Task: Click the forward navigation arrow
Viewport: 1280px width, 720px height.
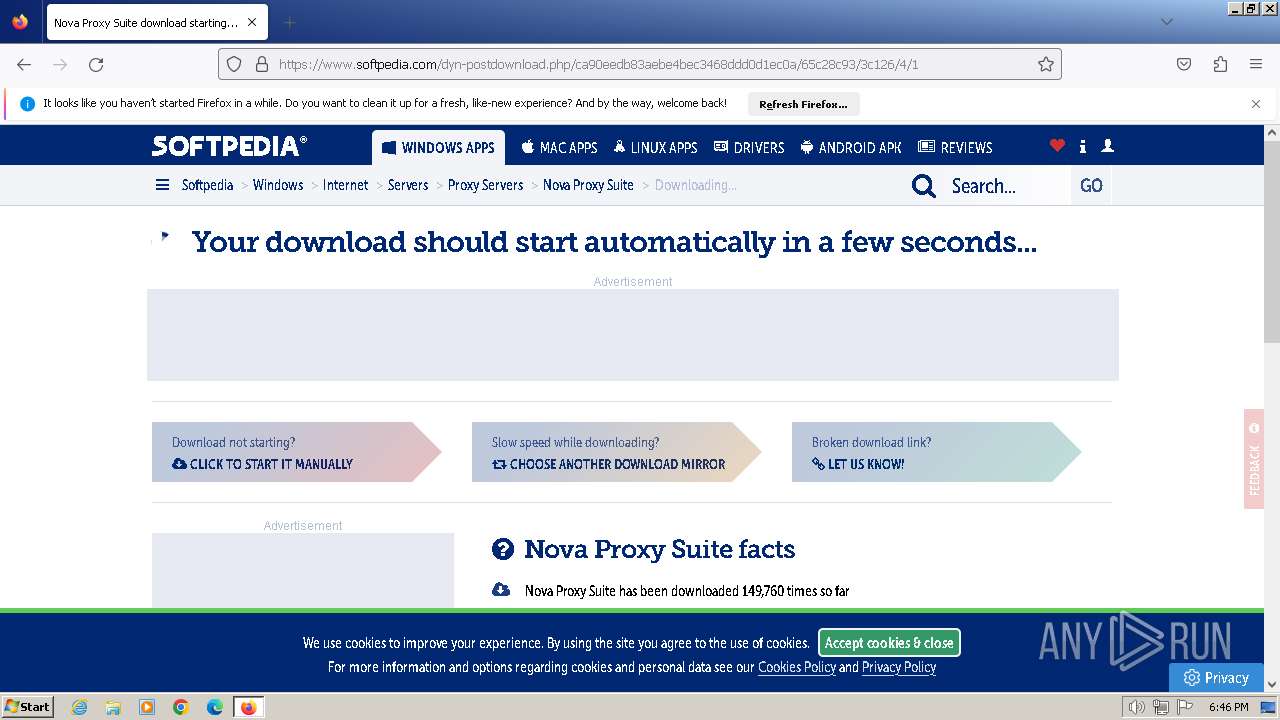Action: tap(60, 64)
